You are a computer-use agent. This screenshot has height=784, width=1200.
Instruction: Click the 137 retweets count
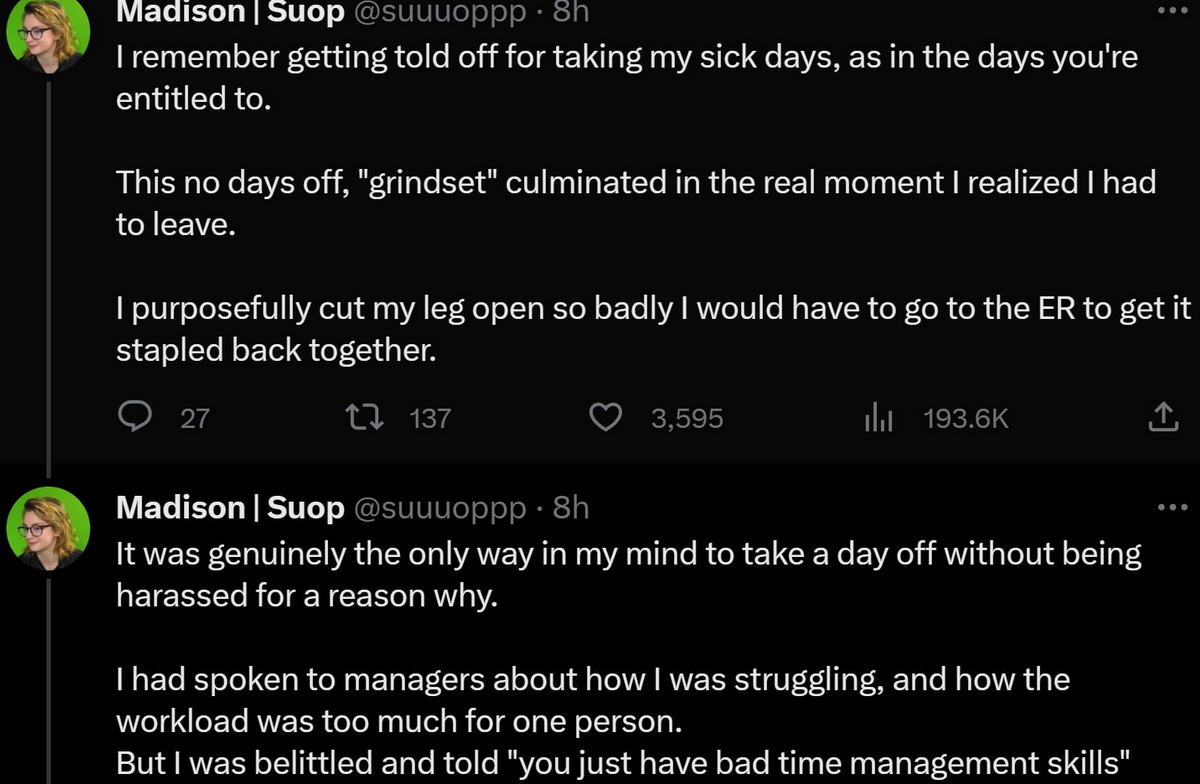431,418
